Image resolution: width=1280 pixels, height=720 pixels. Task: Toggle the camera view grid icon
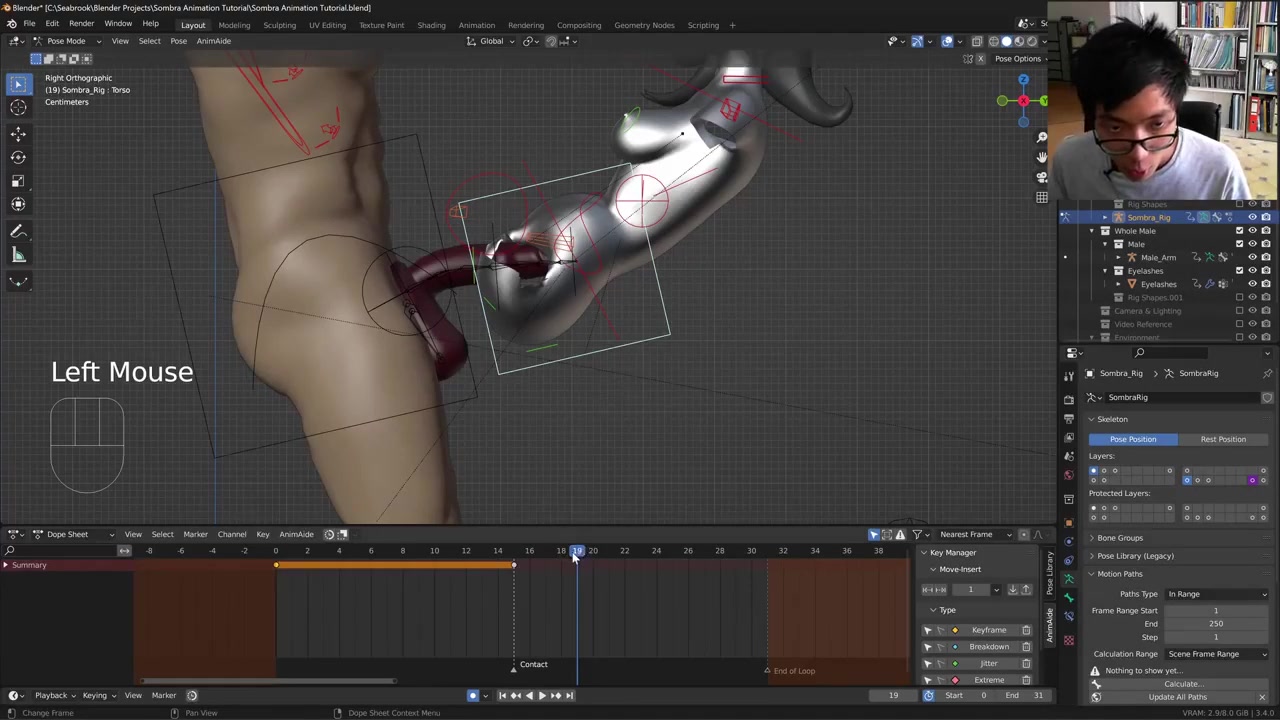coord(1041,197)
